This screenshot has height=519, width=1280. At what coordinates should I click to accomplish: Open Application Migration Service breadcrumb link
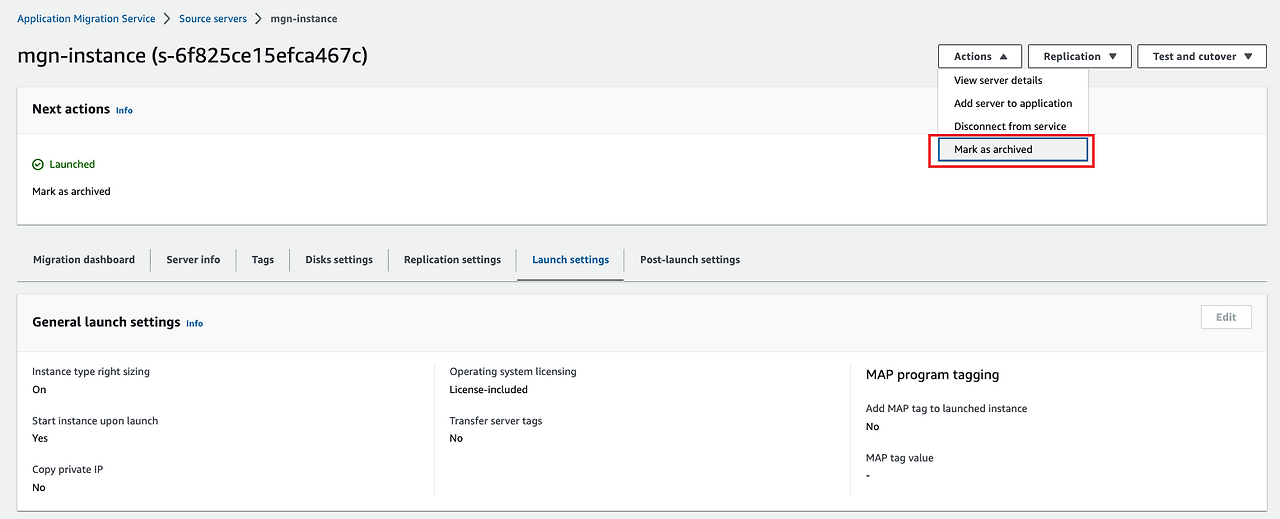tap(86, 19)
